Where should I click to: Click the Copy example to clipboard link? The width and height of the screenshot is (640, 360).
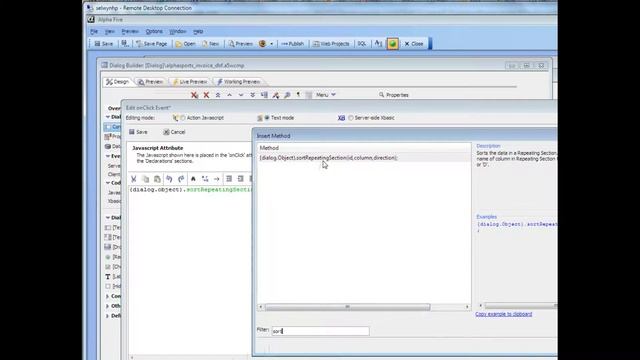[x=504, y=314]
